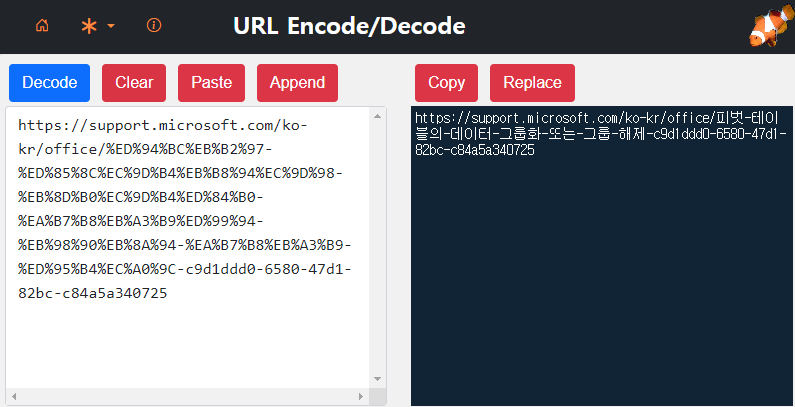The width and height of the screenshot is (795, 407).
Task: Click the horizontal scroll right arrow
Action: [361, 396]
